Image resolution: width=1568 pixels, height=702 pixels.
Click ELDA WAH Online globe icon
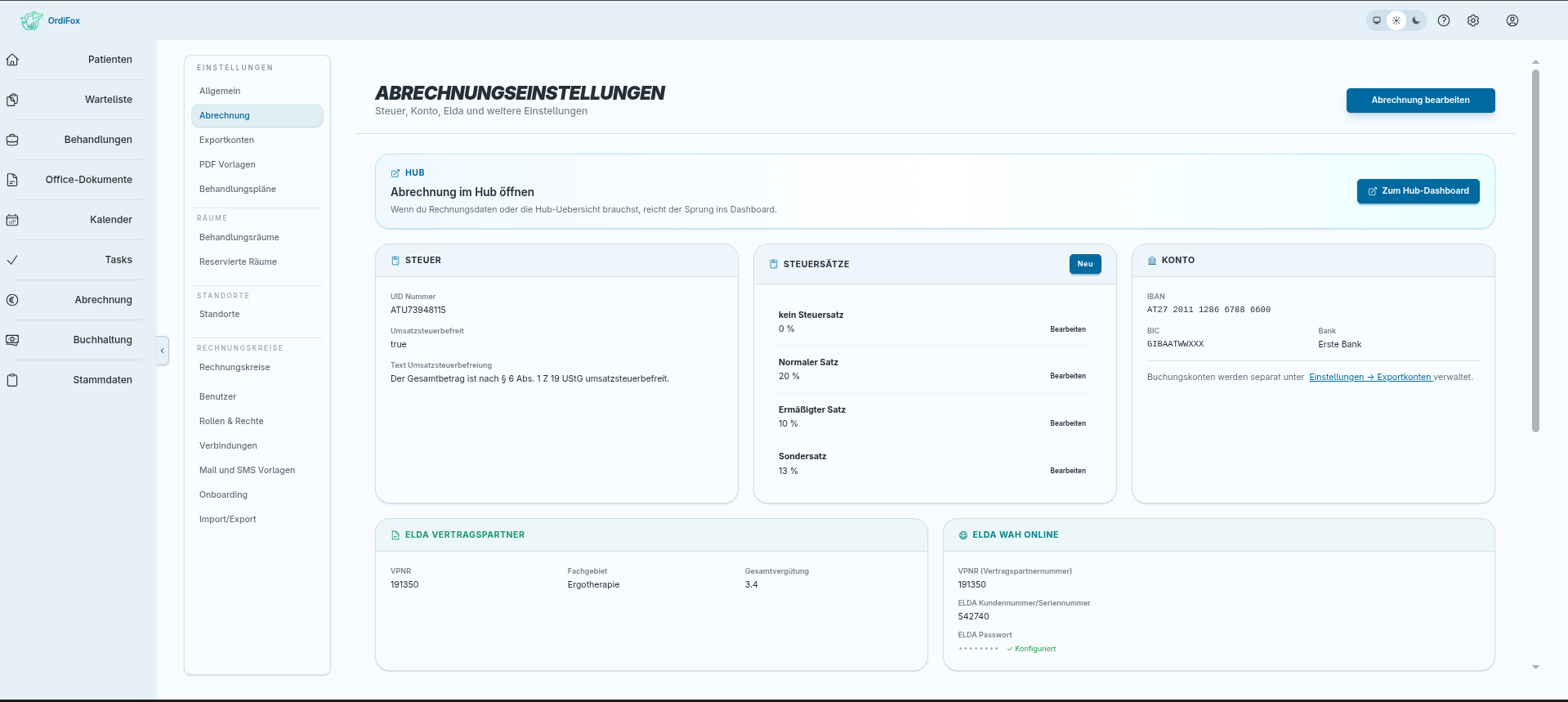pyautogui.click(x=963, y=535)
